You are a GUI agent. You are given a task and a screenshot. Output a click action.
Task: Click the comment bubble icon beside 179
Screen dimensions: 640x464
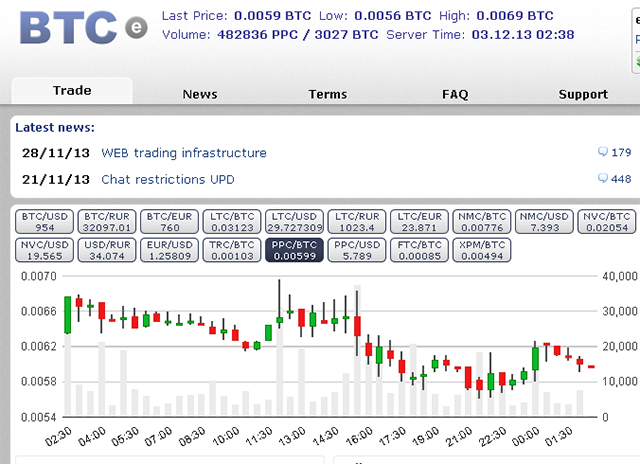[x=602, y=152]
